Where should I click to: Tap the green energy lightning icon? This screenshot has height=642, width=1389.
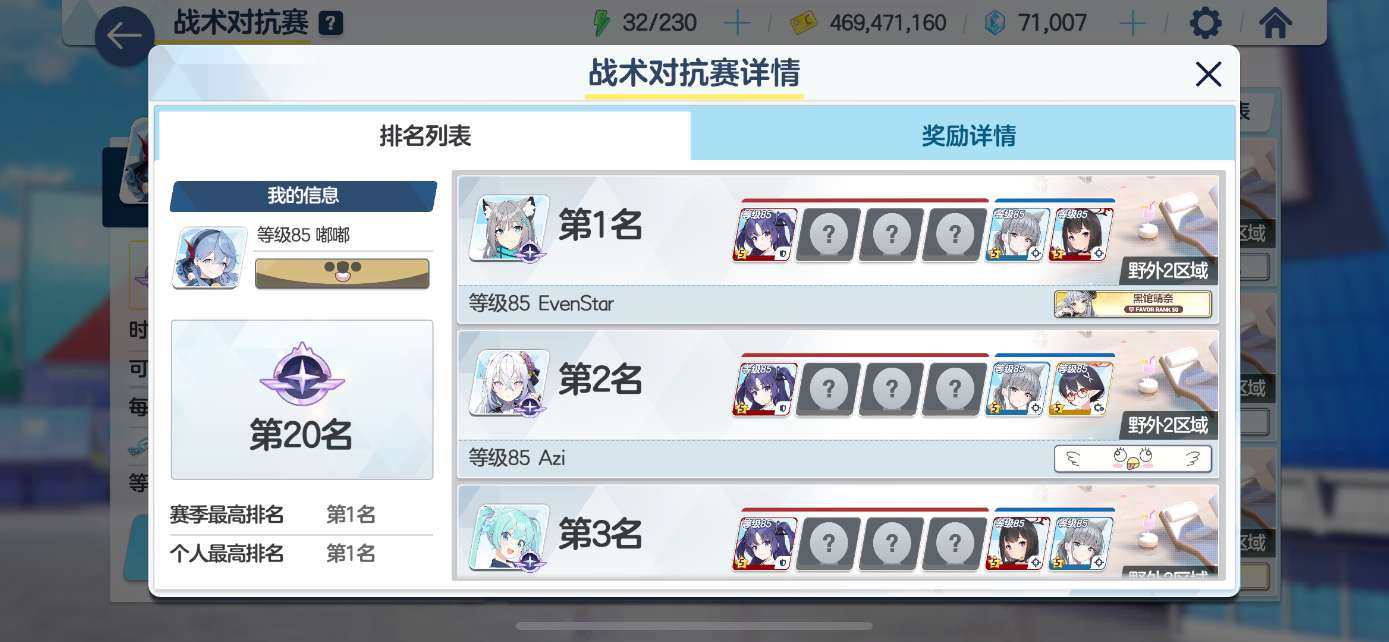601,22
